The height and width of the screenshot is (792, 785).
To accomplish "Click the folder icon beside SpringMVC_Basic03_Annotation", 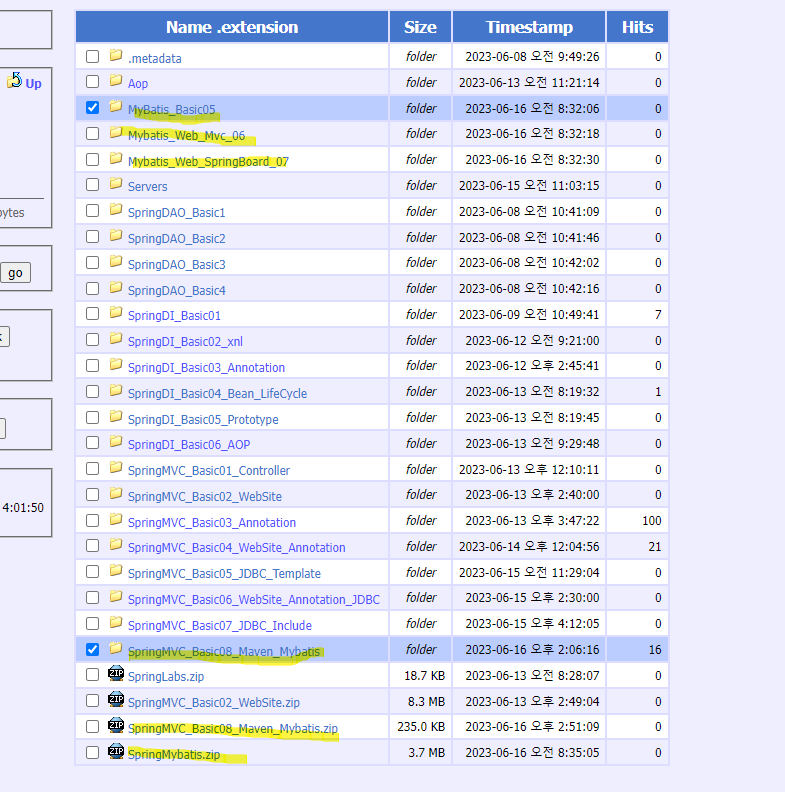I will click(x=116, y=519).
